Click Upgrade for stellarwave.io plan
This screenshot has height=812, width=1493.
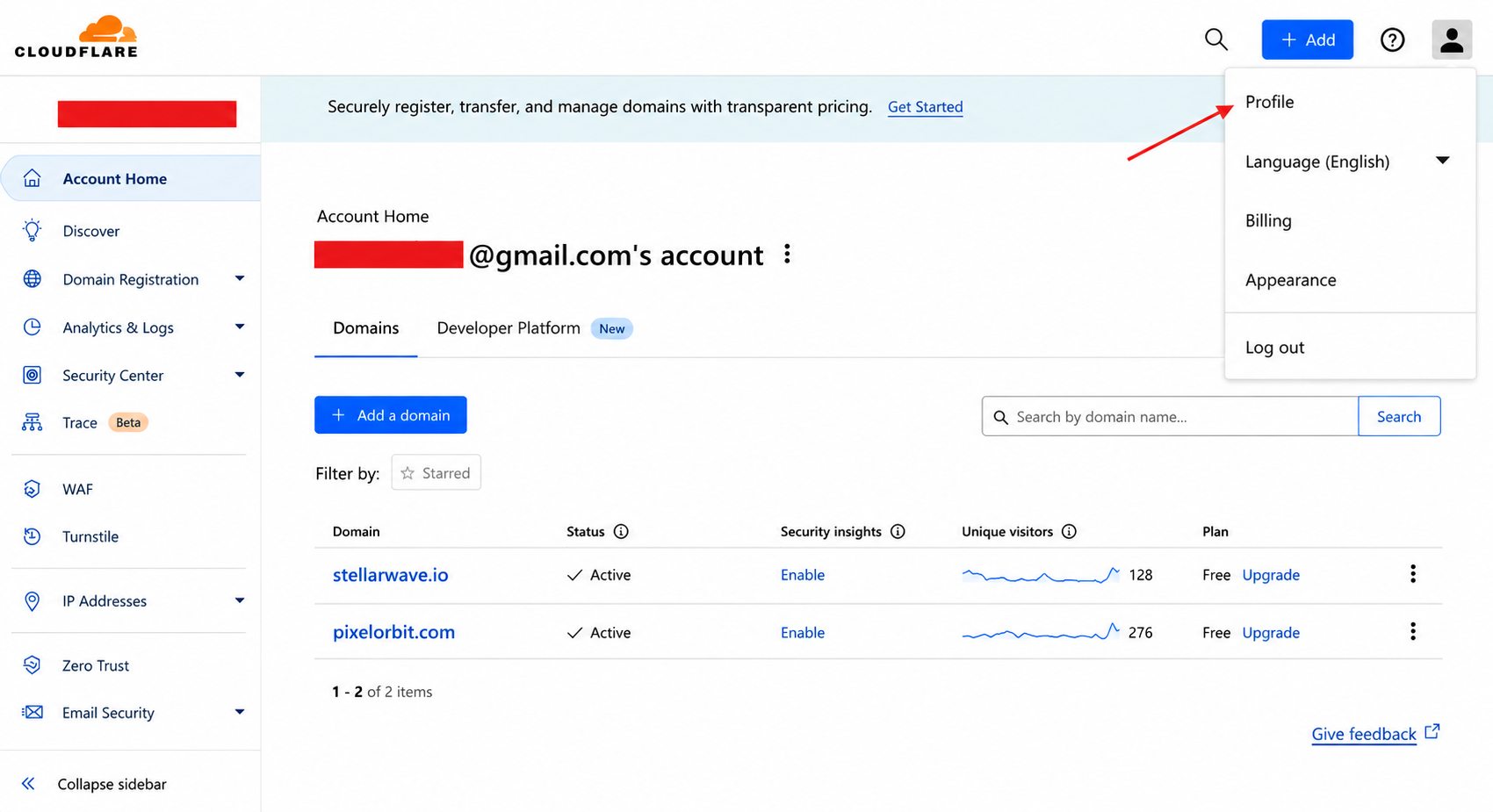pos(1271,575)
